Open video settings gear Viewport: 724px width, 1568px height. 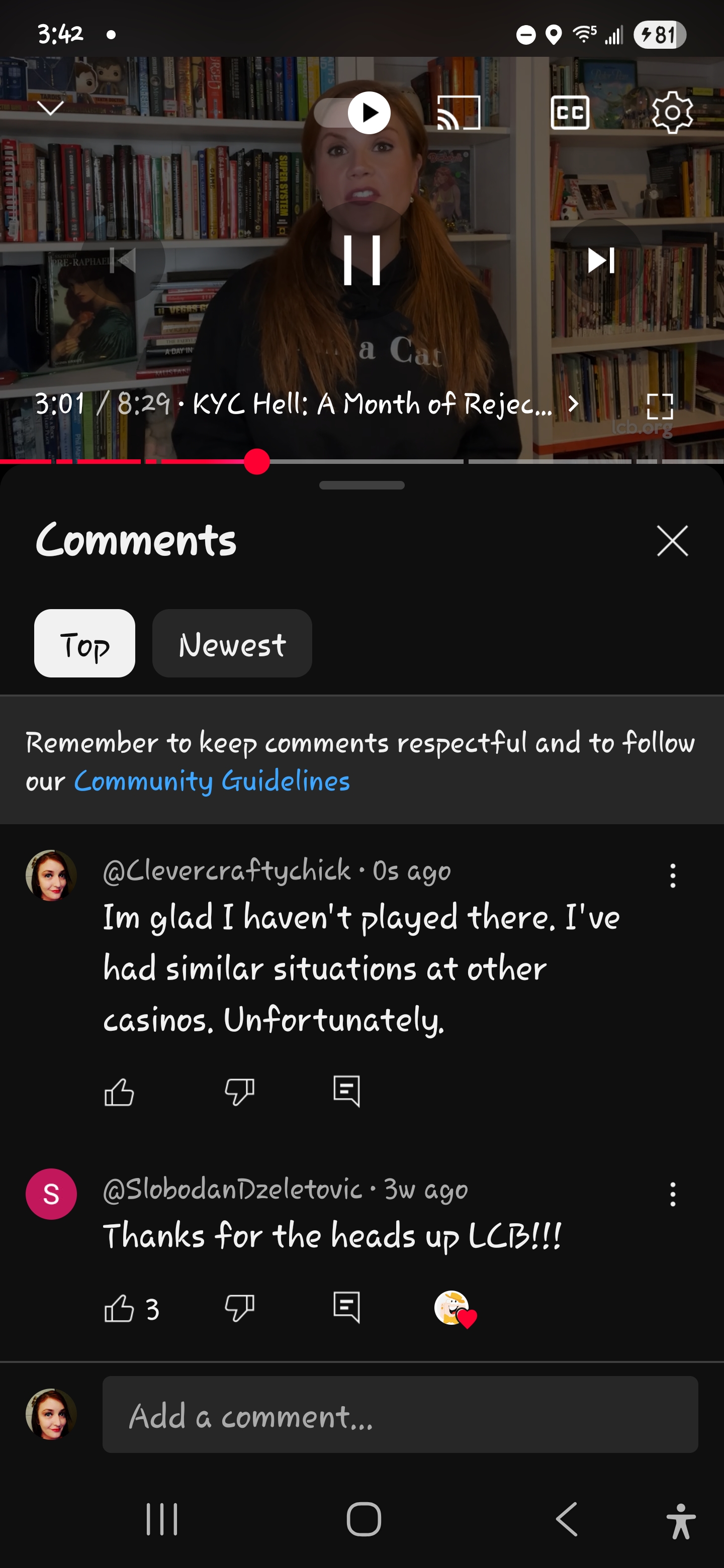pos(672,113)
